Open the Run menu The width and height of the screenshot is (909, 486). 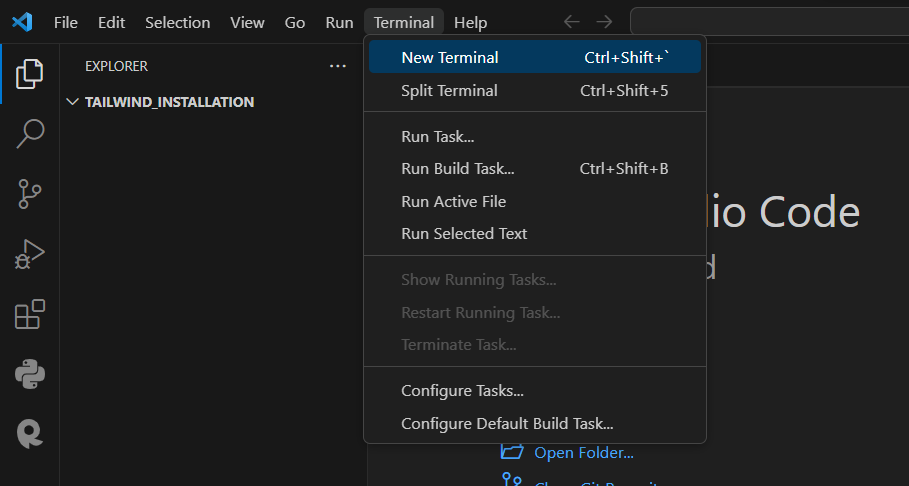pos(339,23)
